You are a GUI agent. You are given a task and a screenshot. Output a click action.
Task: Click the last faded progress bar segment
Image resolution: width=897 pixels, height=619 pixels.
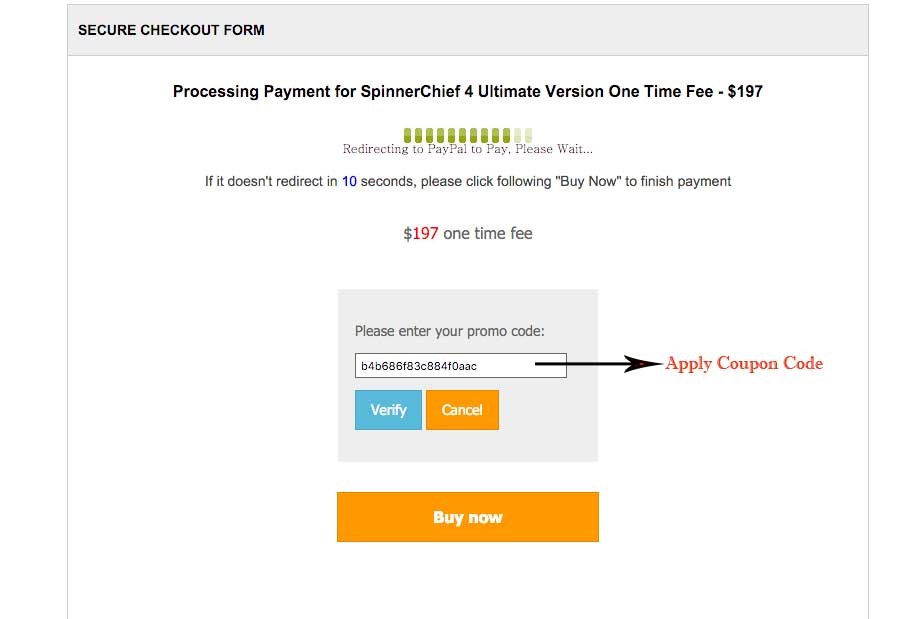tap(528, 135)
